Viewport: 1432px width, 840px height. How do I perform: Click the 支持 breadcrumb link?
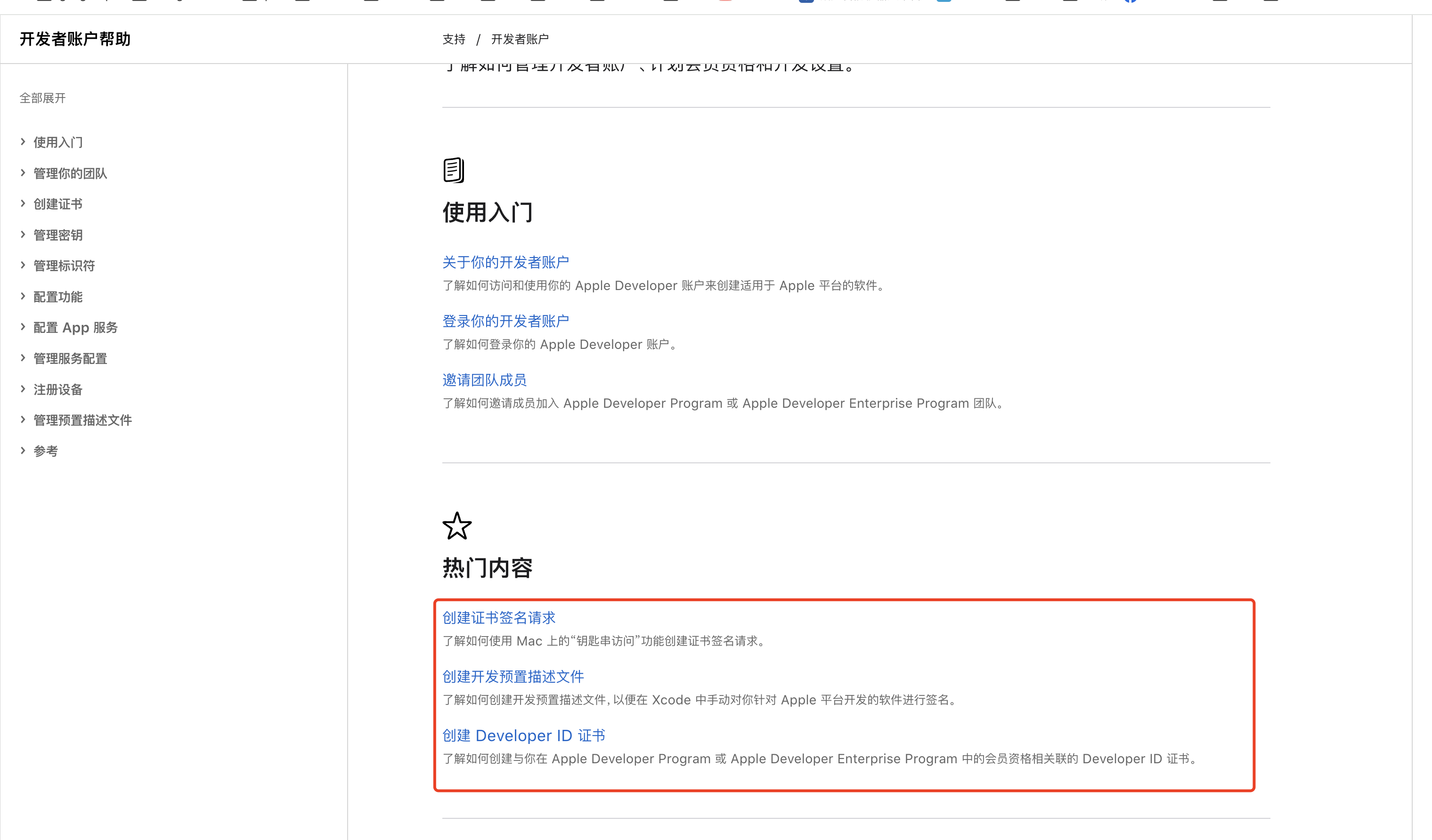click(454, 39)
